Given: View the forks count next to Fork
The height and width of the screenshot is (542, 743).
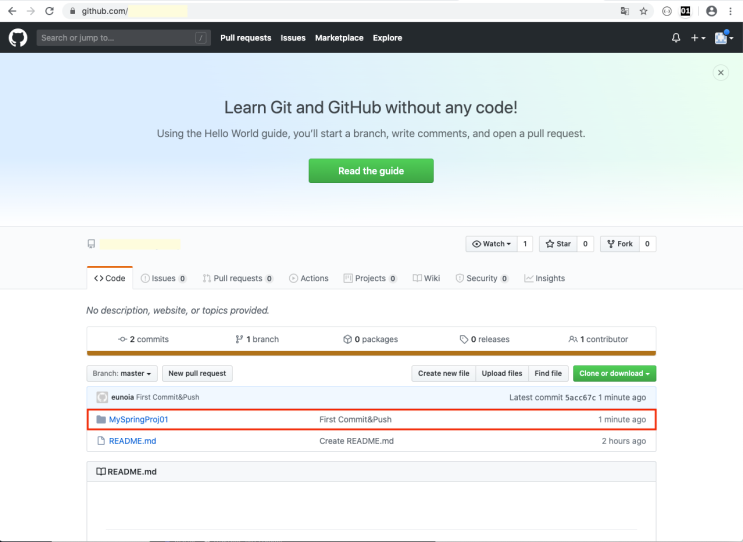Looking at the screenshot, I should (x=647, y=244).
